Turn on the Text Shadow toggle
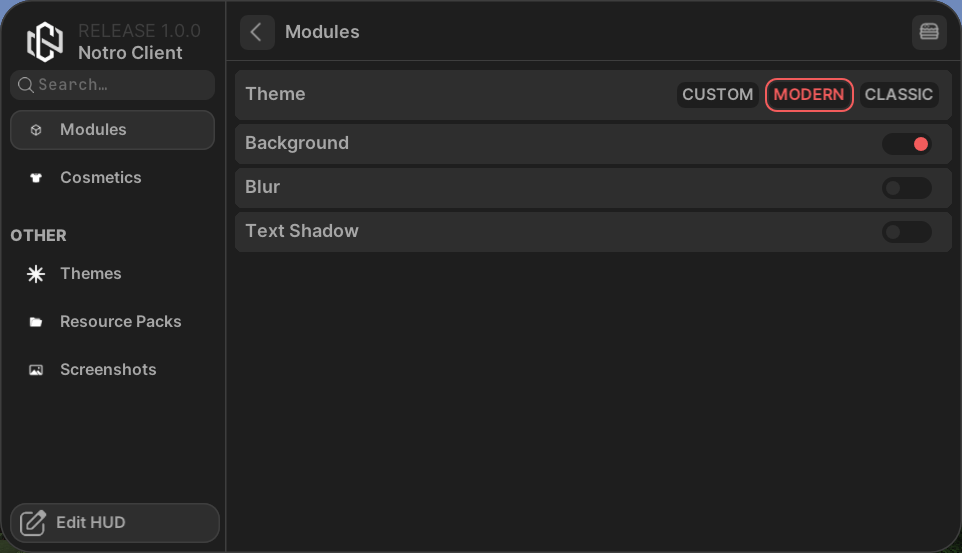This screenshot has height=553, width=962. [906, 232]
